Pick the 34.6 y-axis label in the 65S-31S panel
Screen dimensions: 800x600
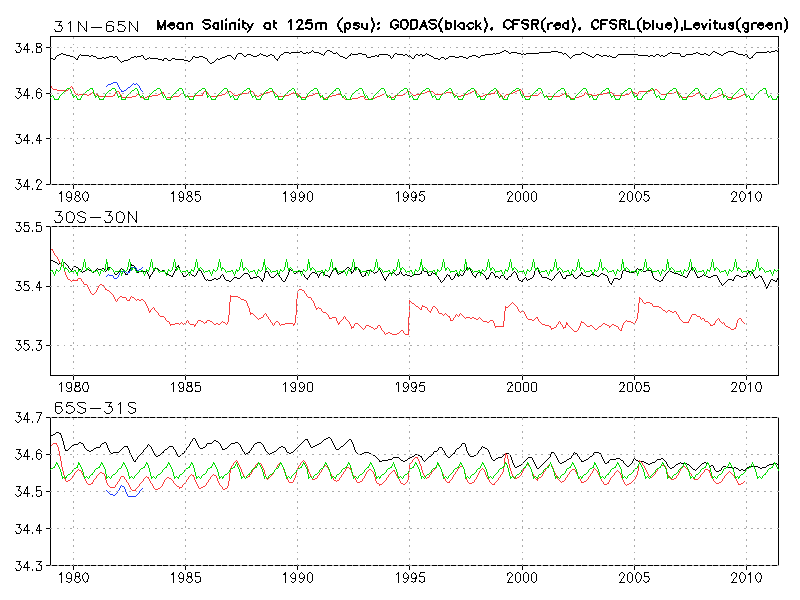click(29, 455)
